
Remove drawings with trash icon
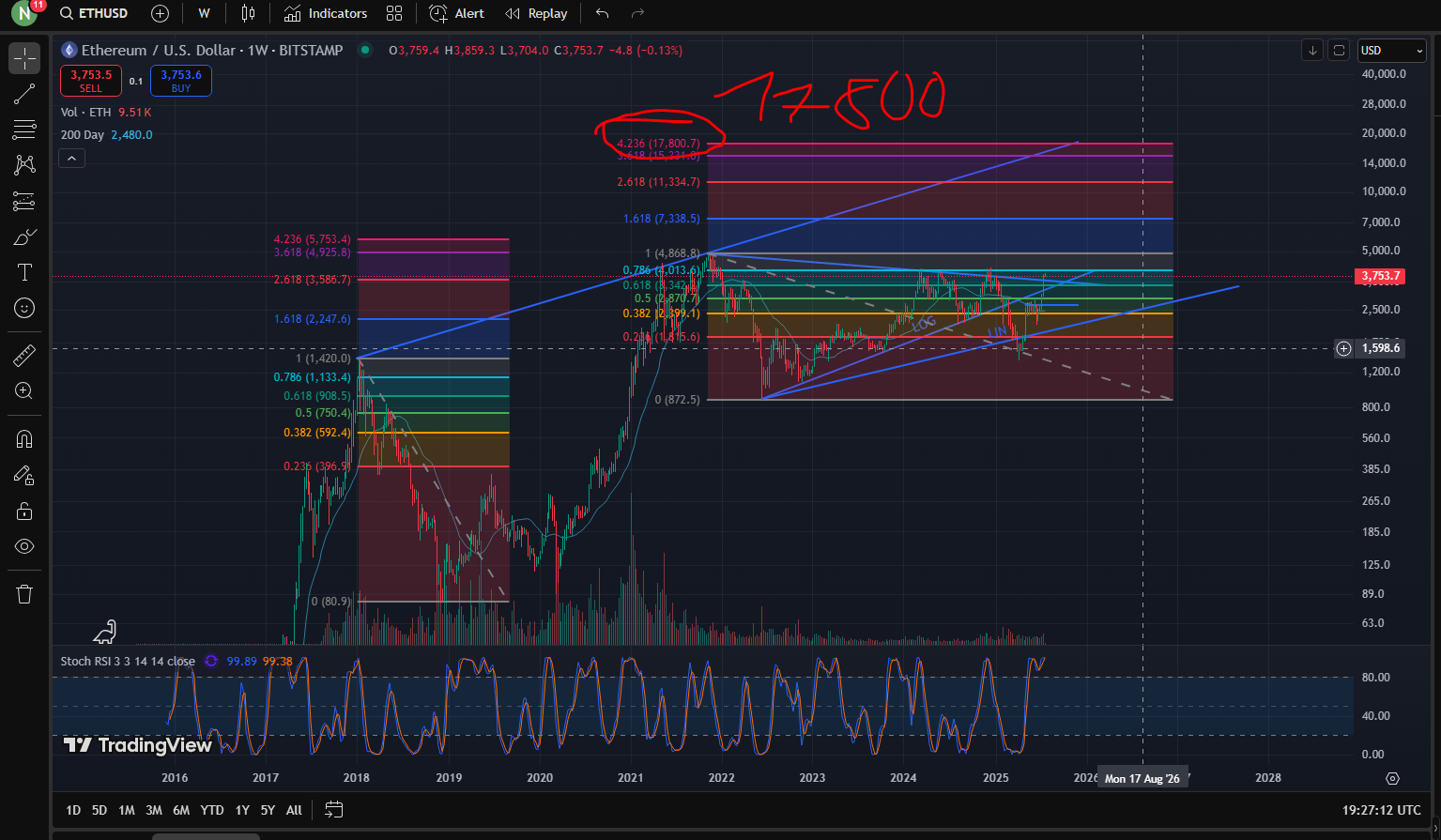click(x=24, y=594)
